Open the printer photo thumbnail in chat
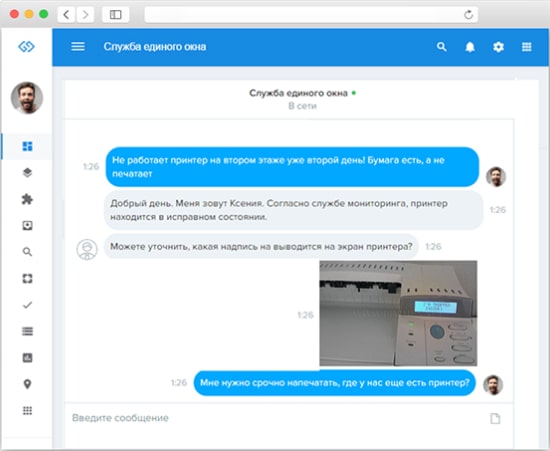Image resolution: width=550 pixels, height=451 pixels. pyautogui.click(x=398, y=313)
